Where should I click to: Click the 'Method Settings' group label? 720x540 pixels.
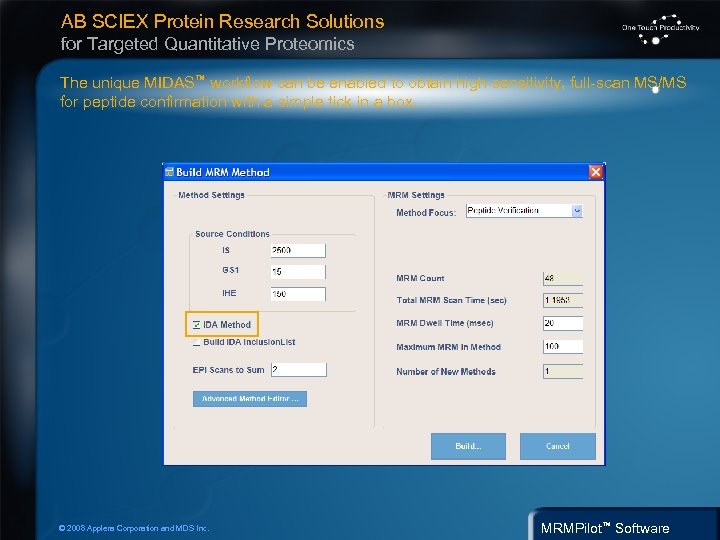[x=211, y=195]
